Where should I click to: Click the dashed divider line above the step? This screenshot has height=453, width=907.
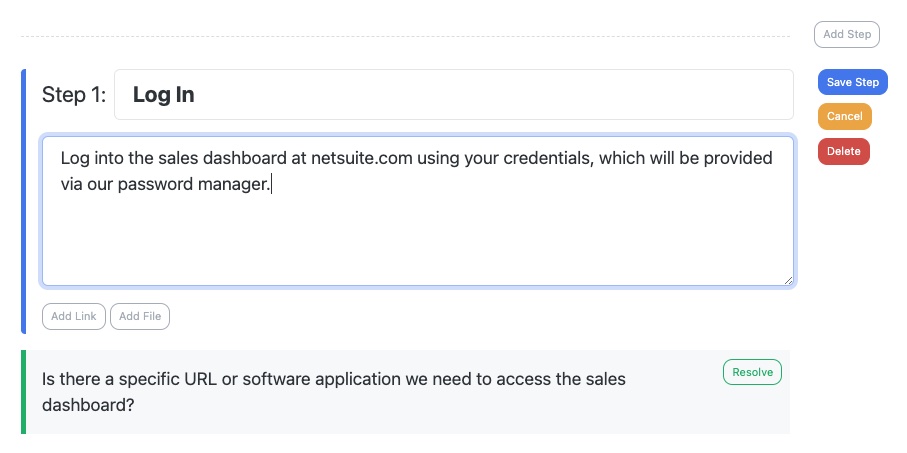[x=405, y=36]
